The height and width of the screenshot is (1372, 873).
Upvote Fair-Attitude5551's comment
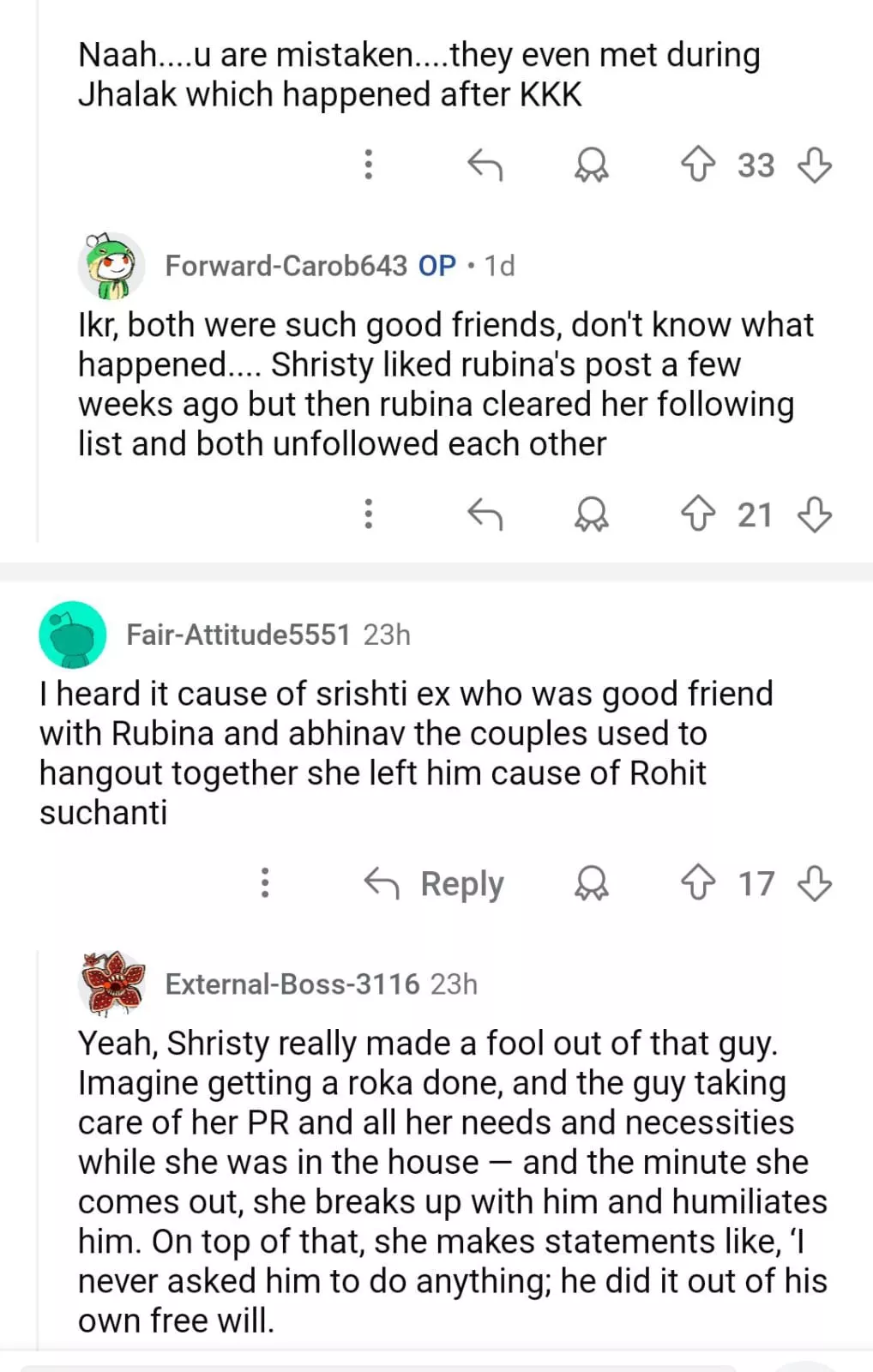click(697, 882)
